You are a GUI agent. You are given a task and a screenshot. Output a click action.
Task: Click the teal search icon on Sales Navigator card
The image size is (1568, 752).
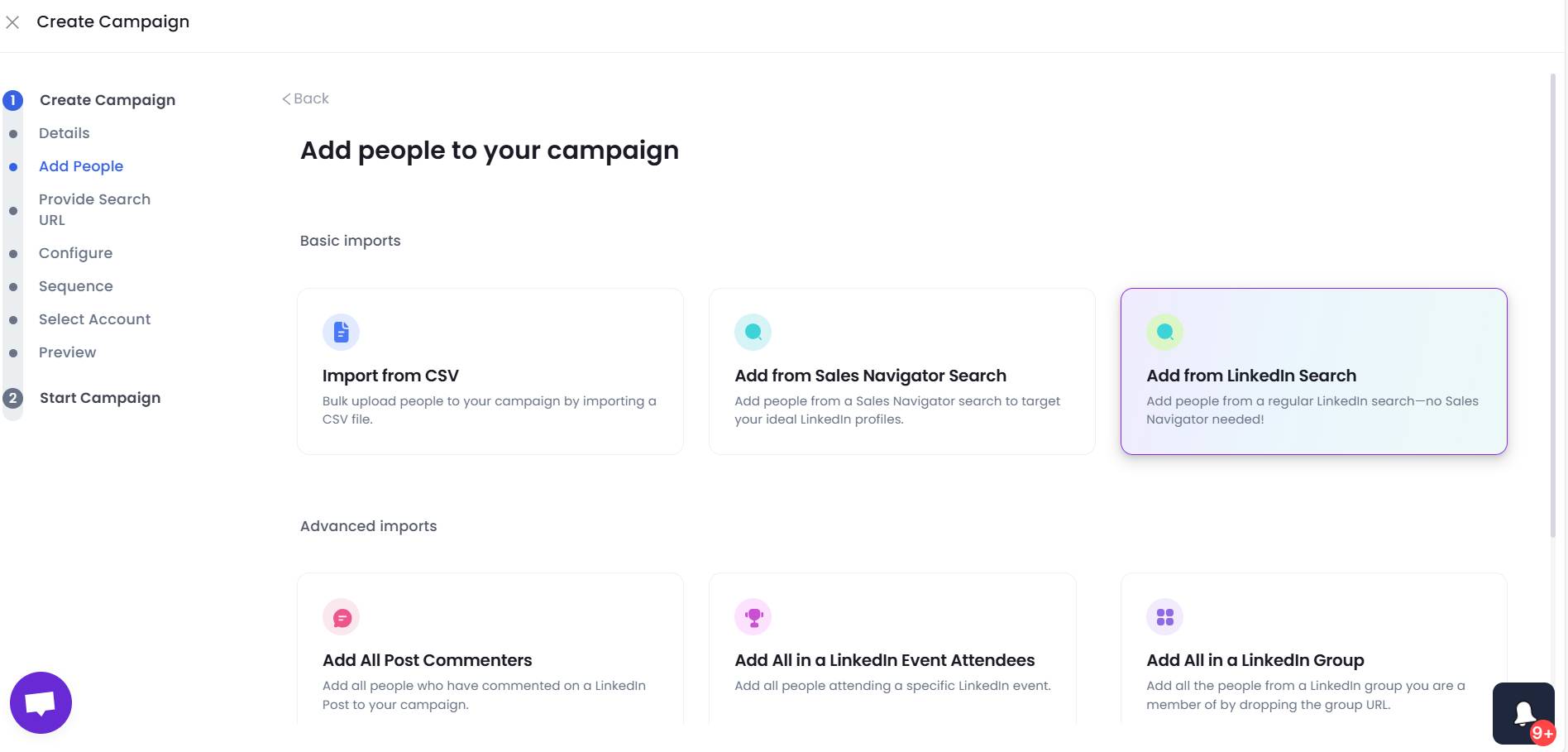(753, 331)
